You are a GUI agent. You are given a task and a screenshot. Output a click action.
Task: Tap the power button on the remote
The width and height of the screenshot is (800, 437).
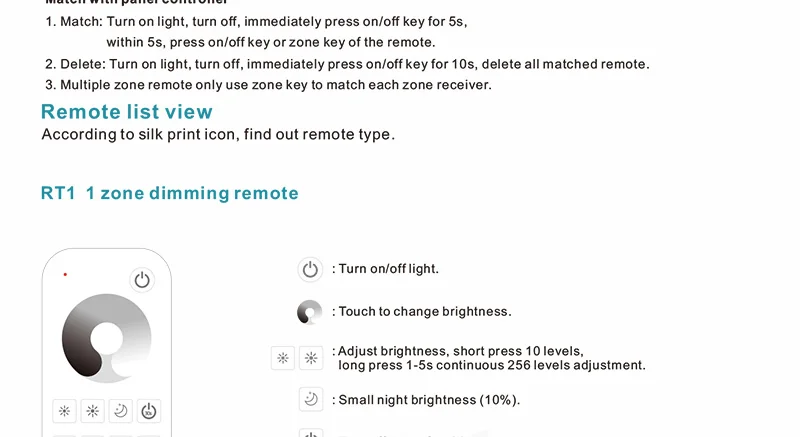(x=142, y=280)
